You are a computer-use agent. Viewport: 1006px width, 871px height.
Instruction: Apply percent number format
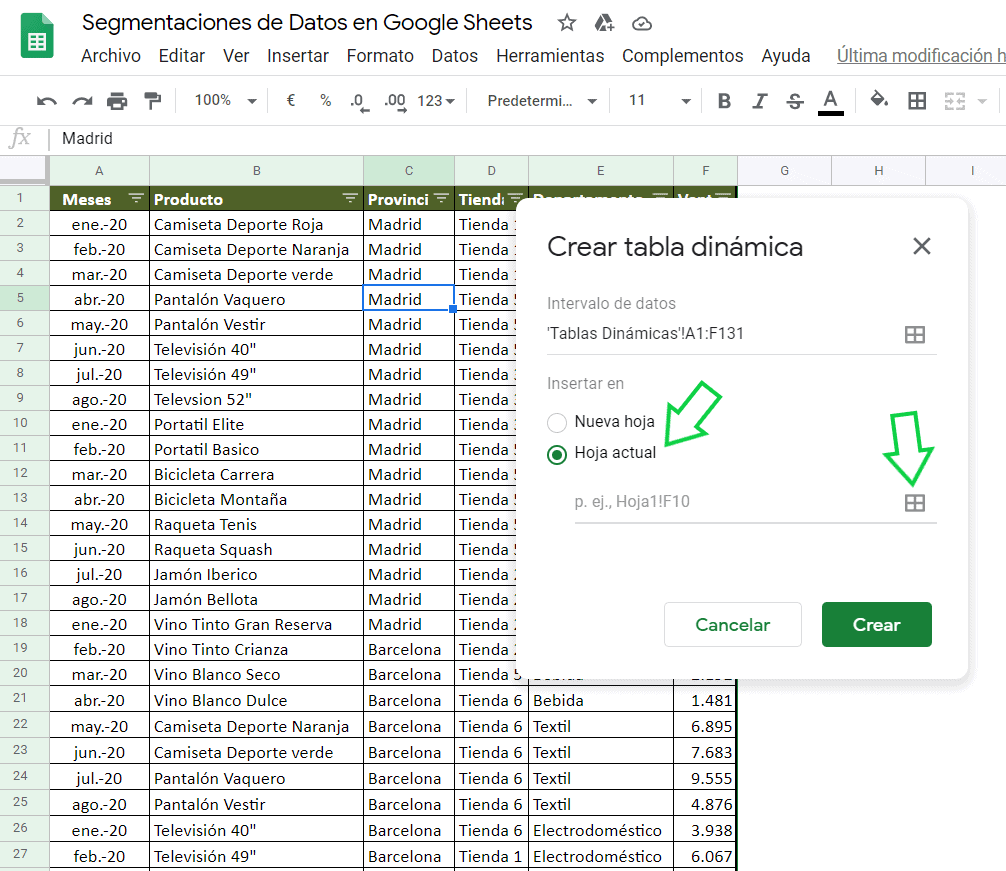(x=325, y=101)
